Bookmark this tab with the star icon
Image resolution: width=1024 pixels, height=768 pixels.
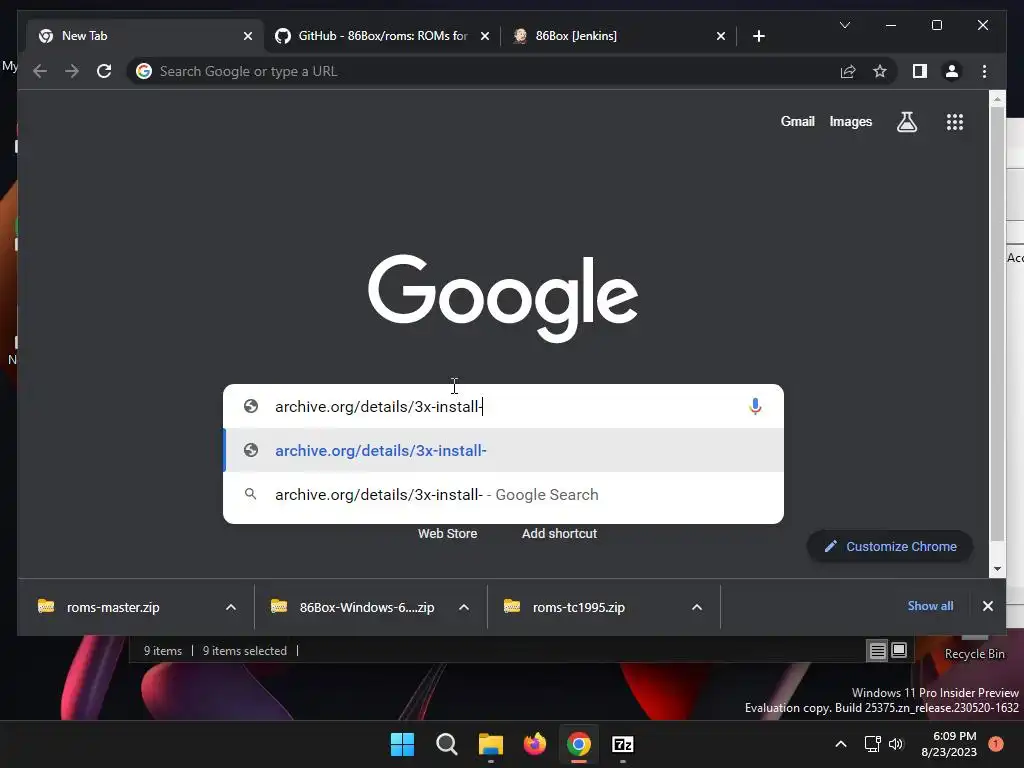(880, 71)
